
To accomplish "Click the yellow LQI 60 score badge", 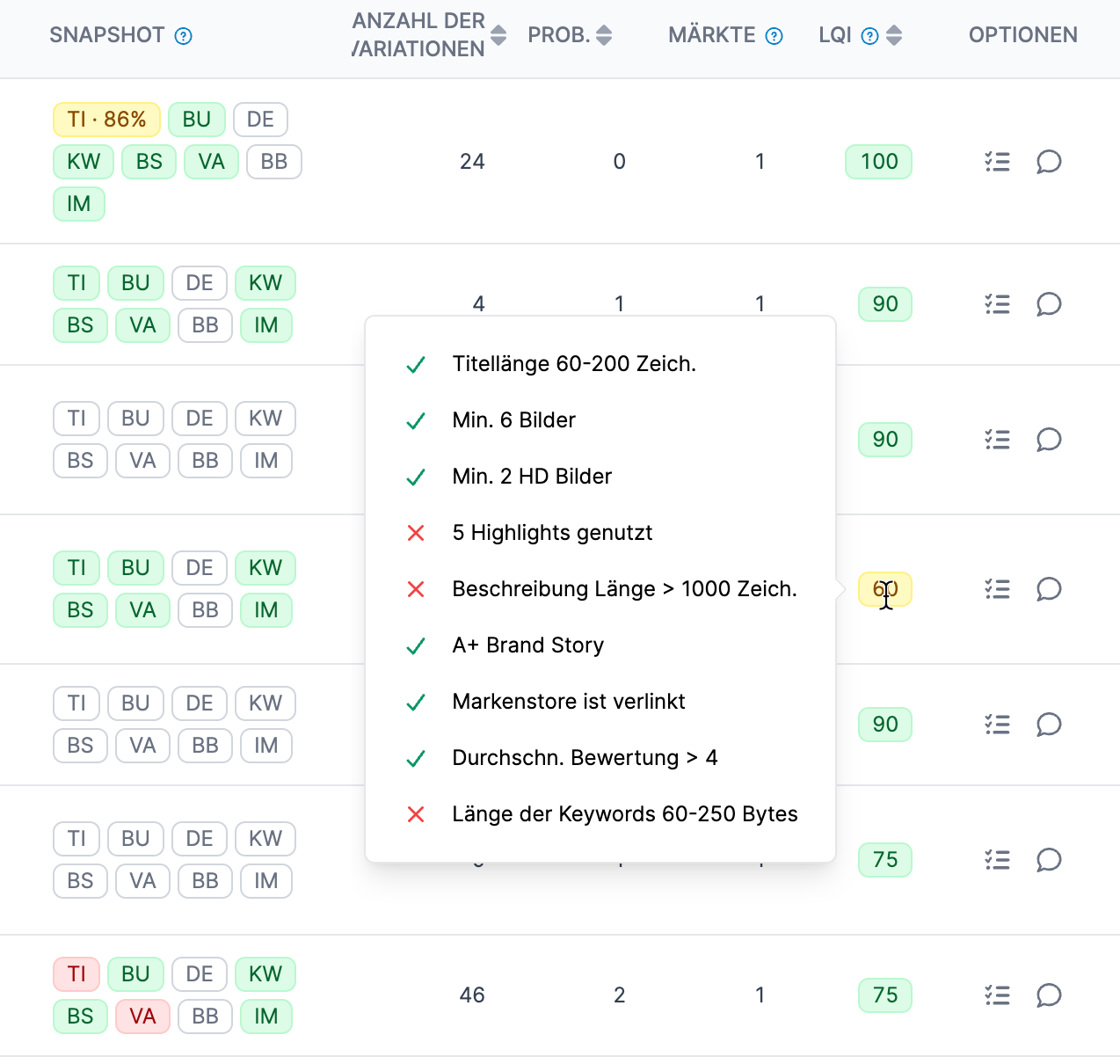I will tap(884, 589).
